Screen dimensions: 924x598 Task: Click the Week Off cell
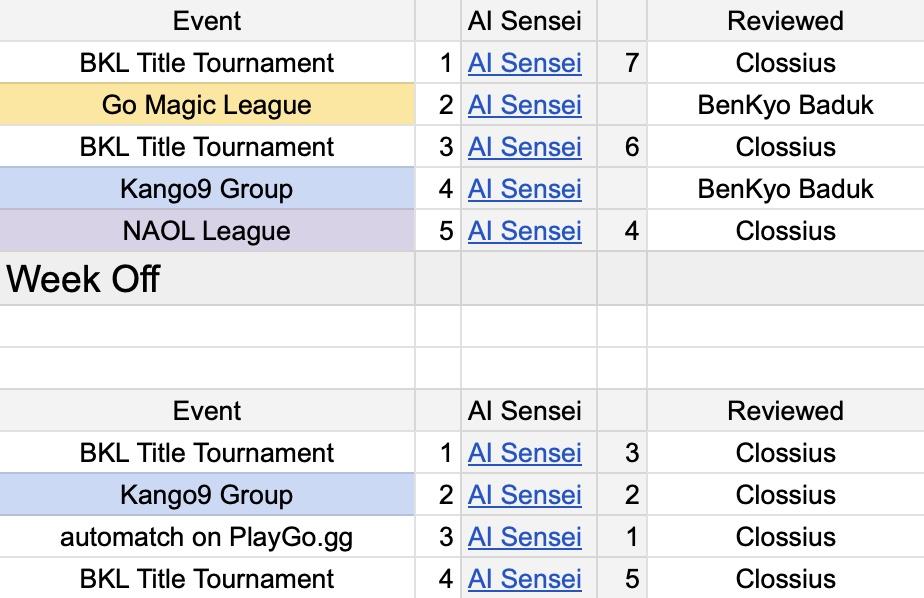point(206,279)
